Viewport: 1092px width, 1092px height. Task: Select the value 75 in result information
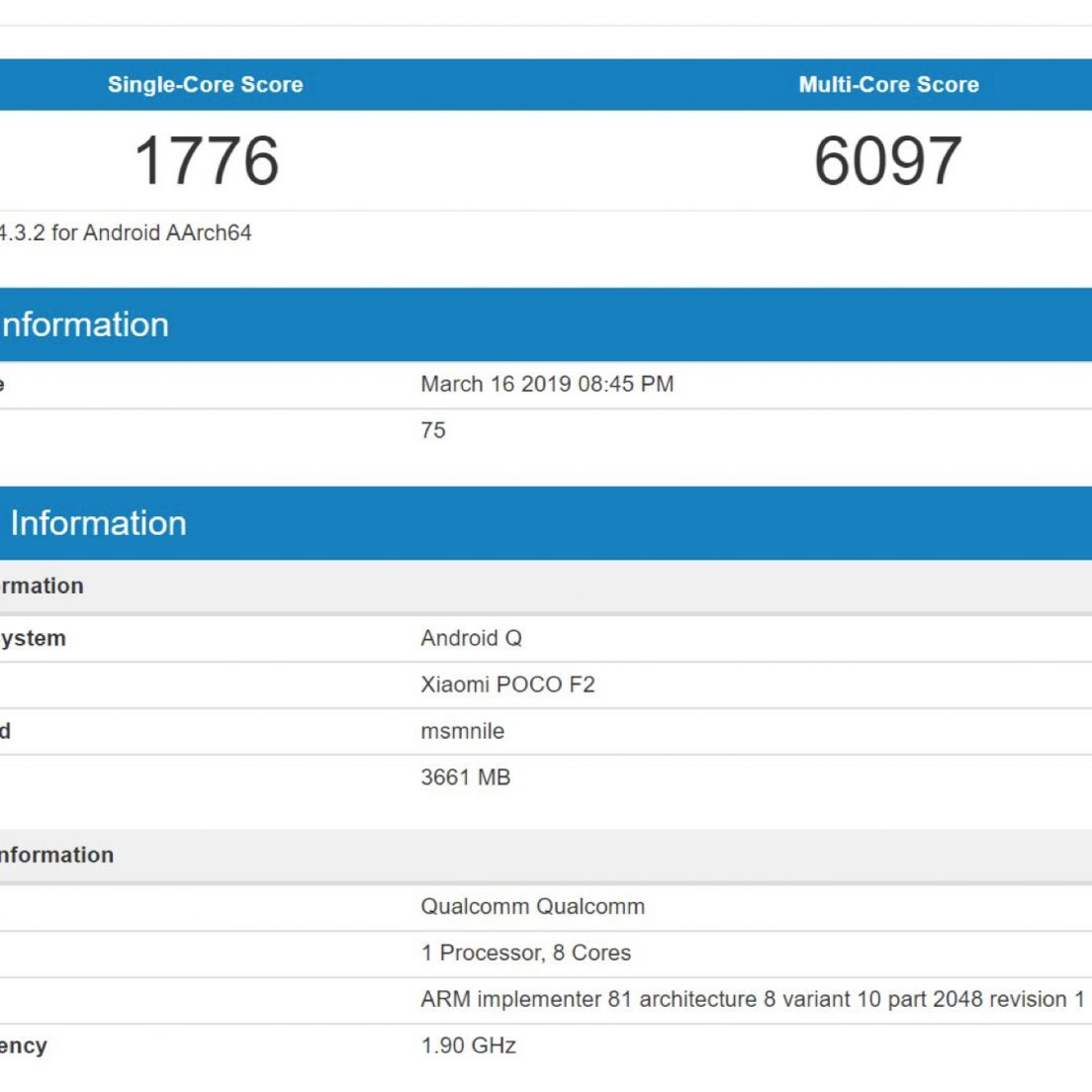[433, 431]
